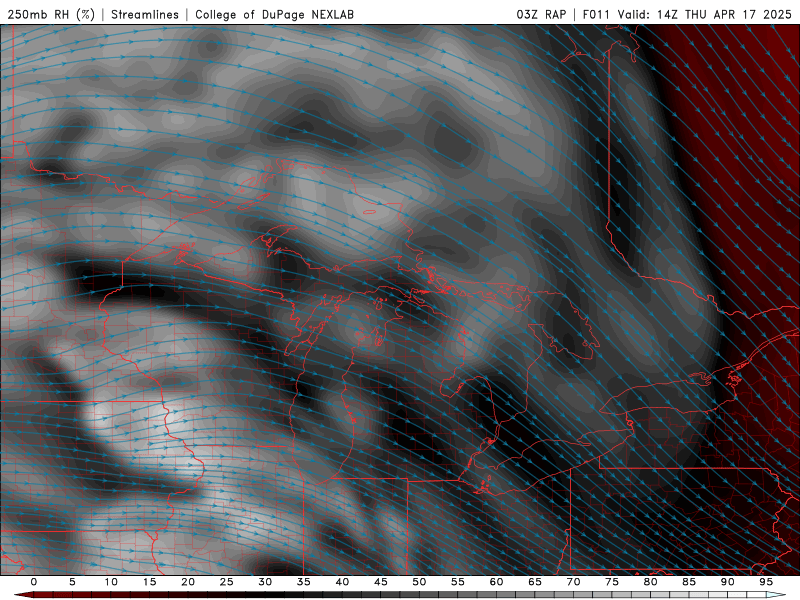Click the 'Streamlines' label in header
This screenshot has height=600, width=800.
(145, 14)
